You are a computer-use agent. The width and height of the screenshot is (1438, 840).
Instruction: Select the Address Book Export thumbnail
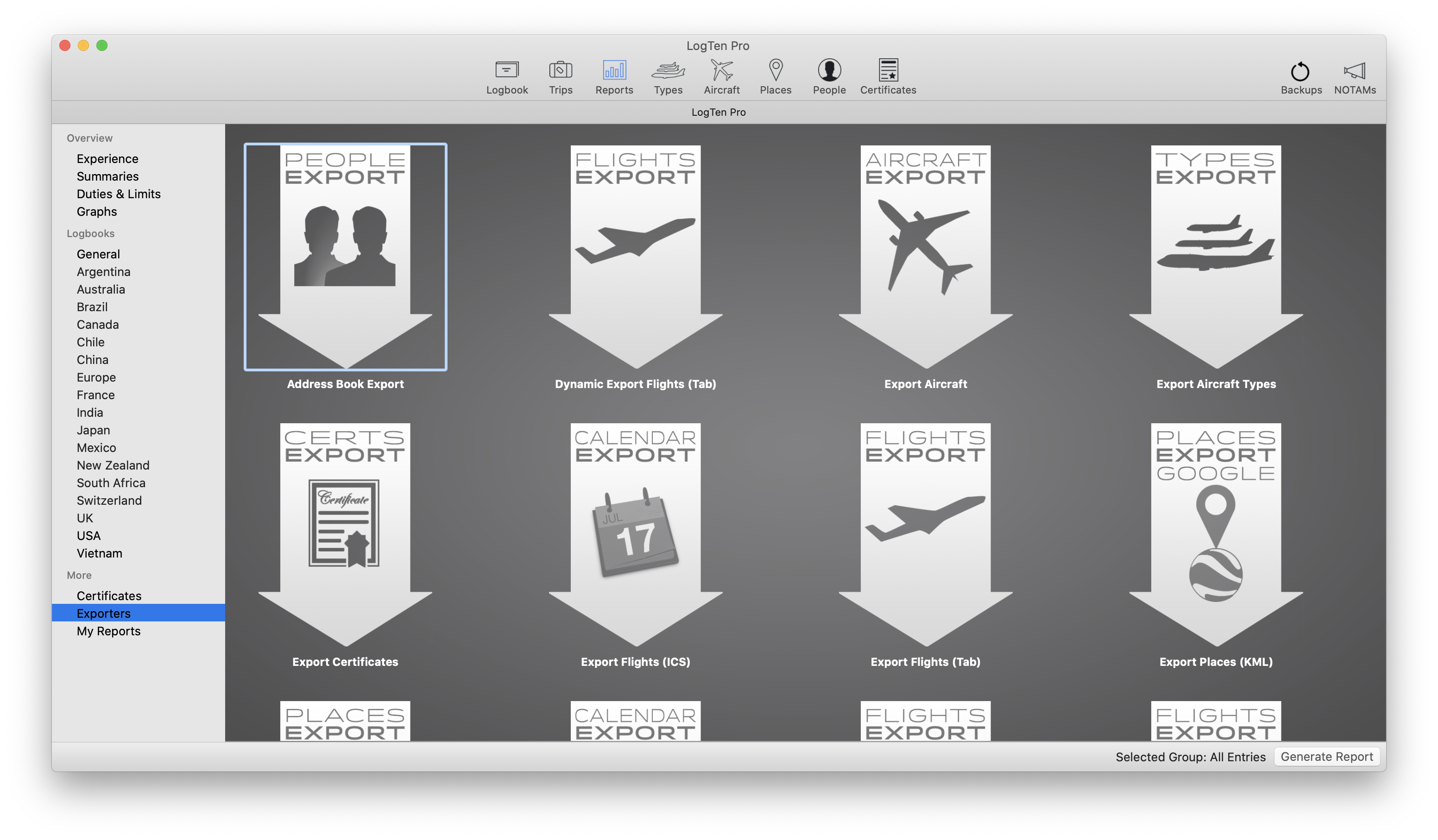[x=345, y=257]
